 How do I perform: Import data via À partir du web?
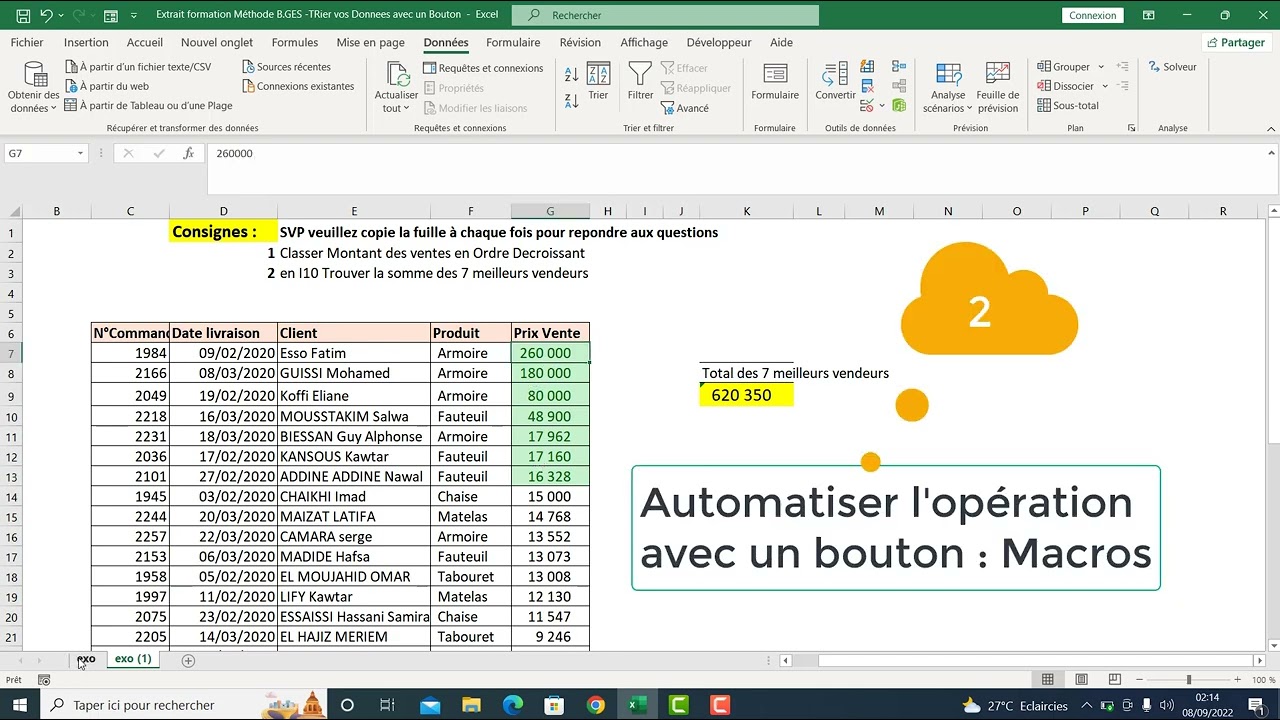click(x=107, y=86)
